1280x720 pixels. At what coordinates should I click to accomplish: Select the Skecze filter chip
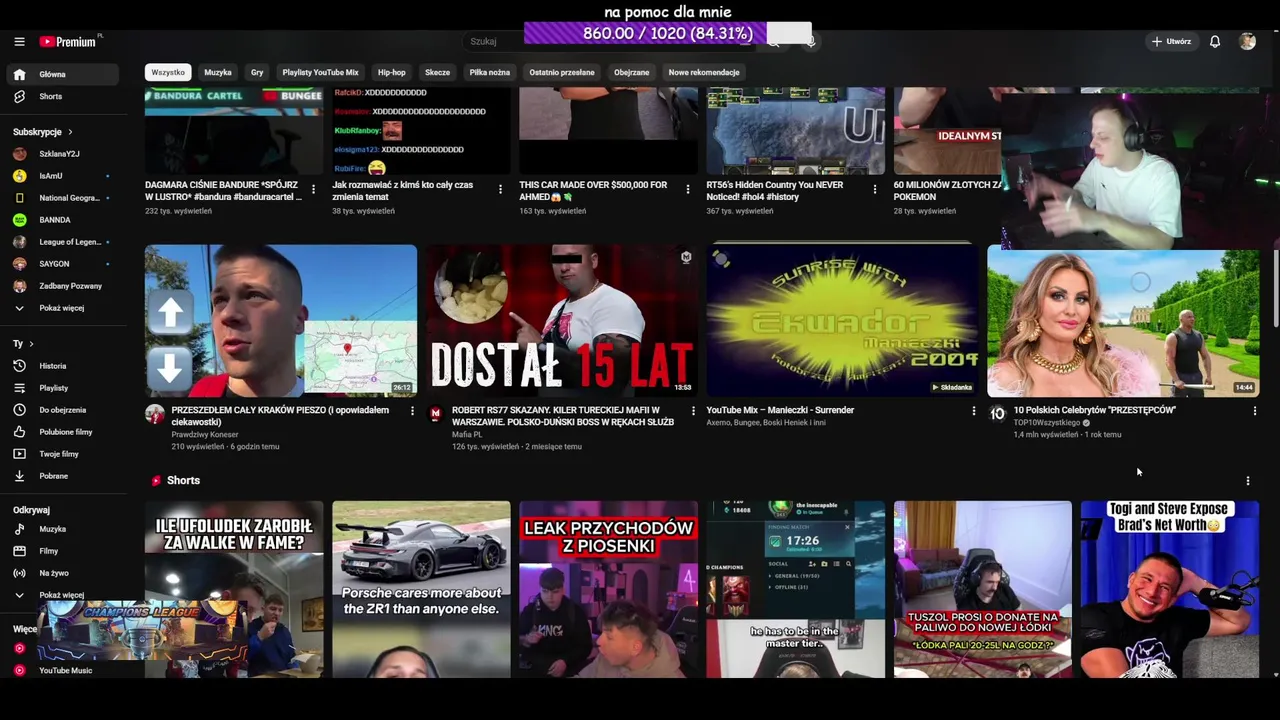[x=437, y=72]
